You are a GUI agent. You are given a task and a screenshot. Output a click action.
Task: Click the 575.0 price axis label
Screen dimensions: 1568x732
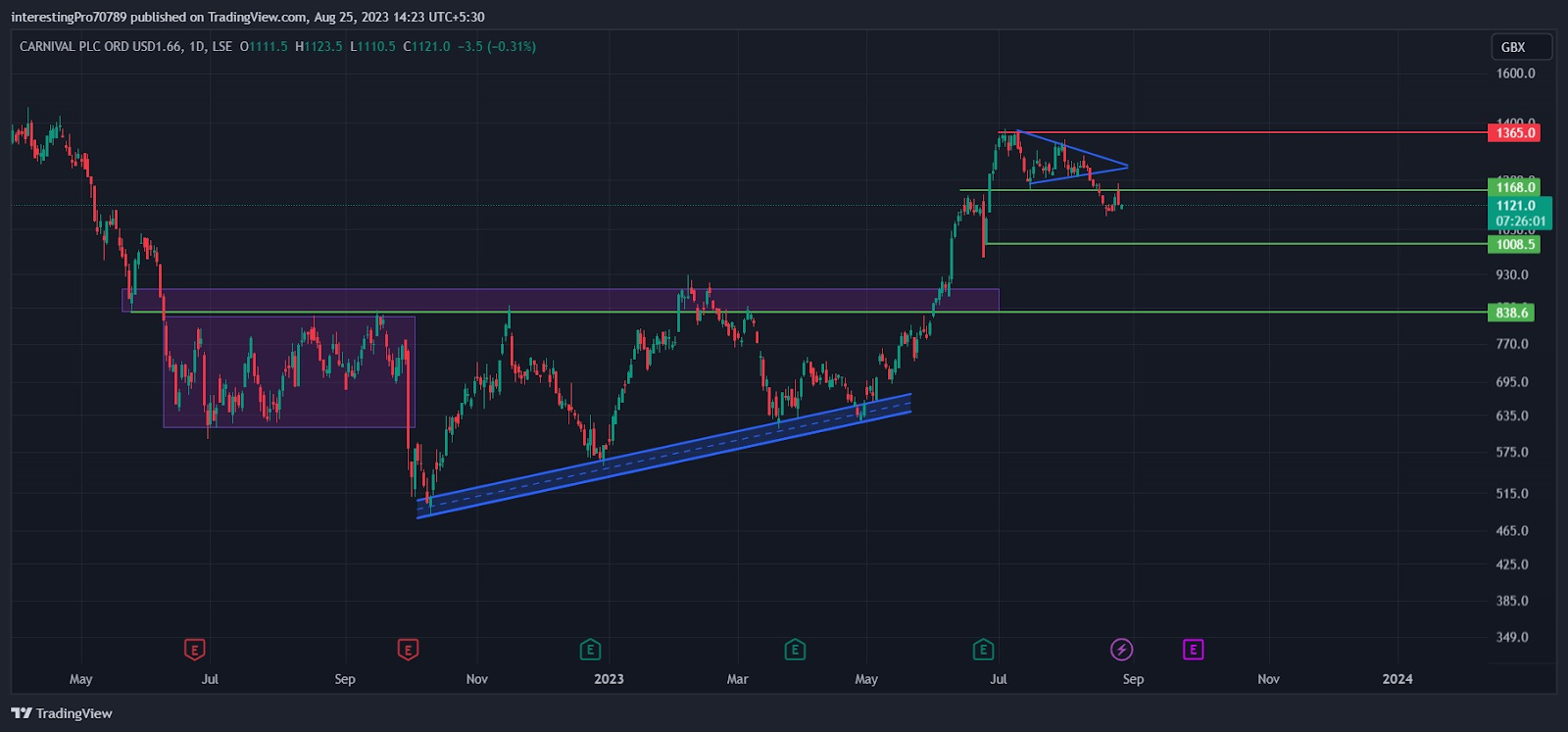pos(1512,453)
